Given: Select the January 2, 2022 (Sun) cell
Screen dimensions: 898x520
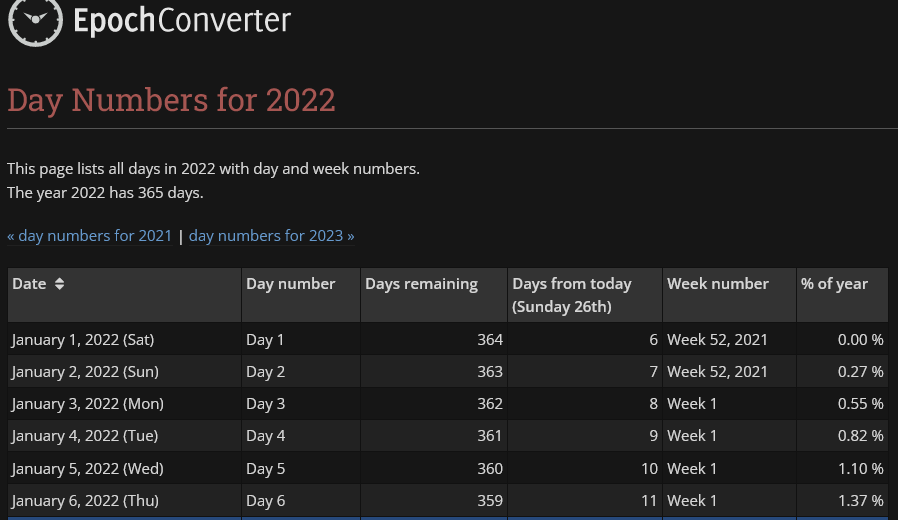Looking at the screenshot, I should [124, 372].
